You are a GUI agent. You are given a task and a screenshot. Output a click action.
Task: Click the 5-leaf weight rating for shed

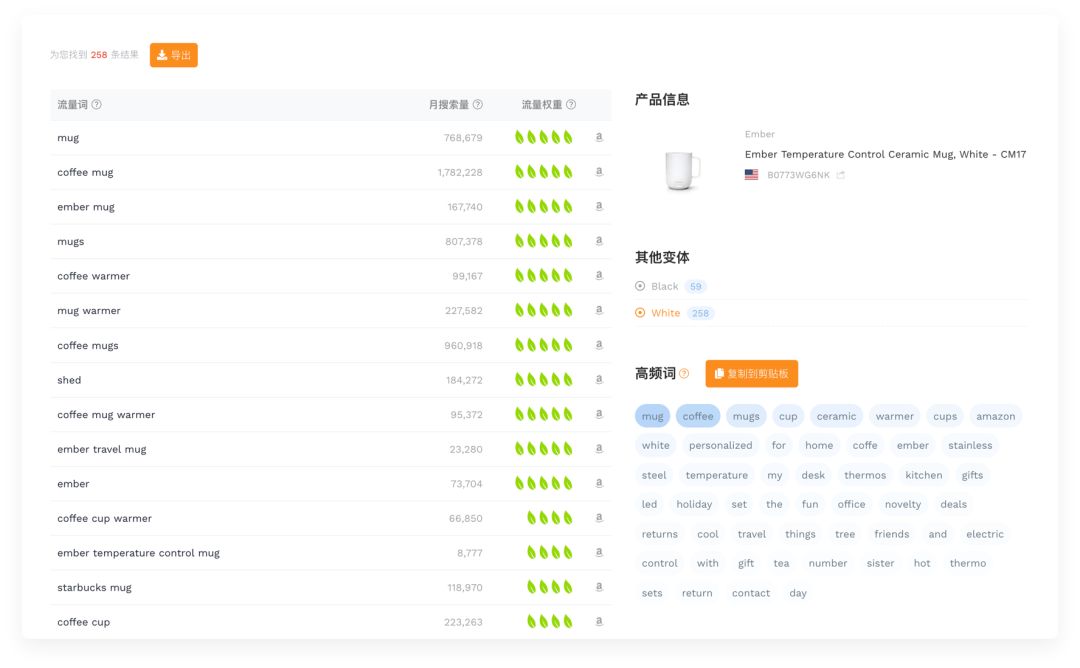pyautogui.click(x=544, y=380)
